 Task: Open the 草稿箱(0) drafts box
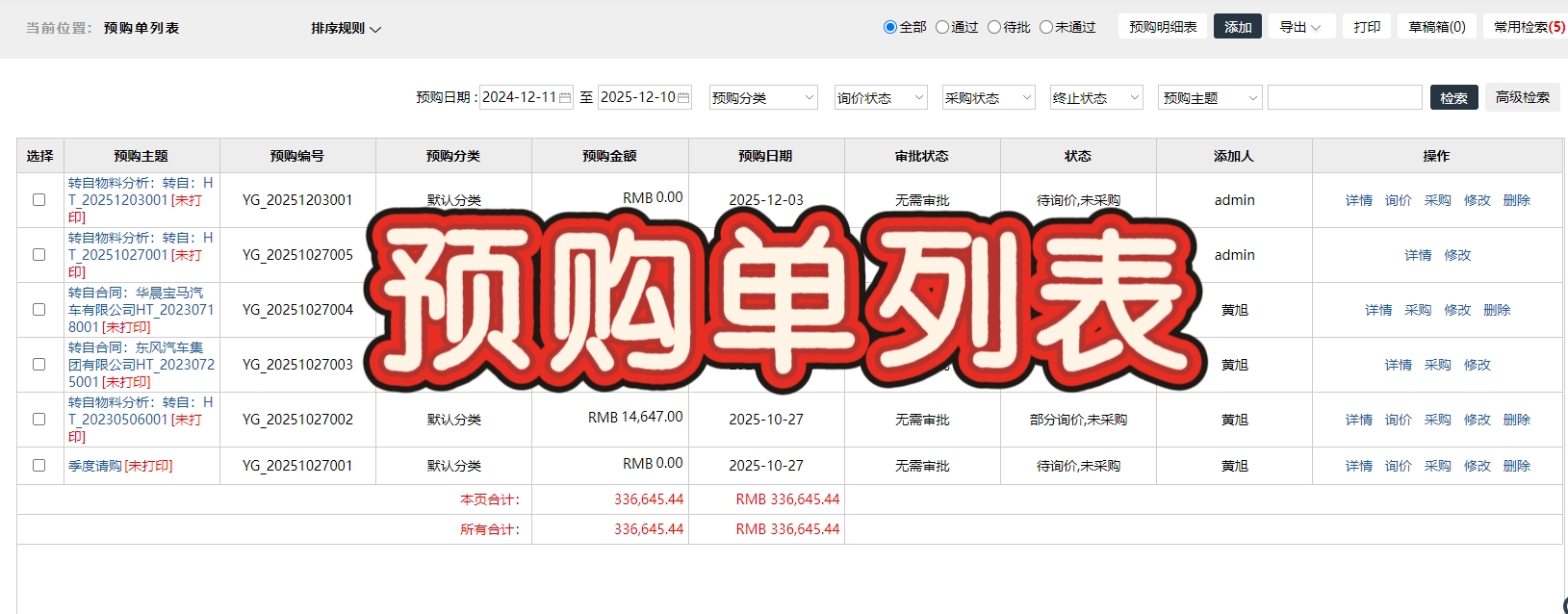[1437, 27]
